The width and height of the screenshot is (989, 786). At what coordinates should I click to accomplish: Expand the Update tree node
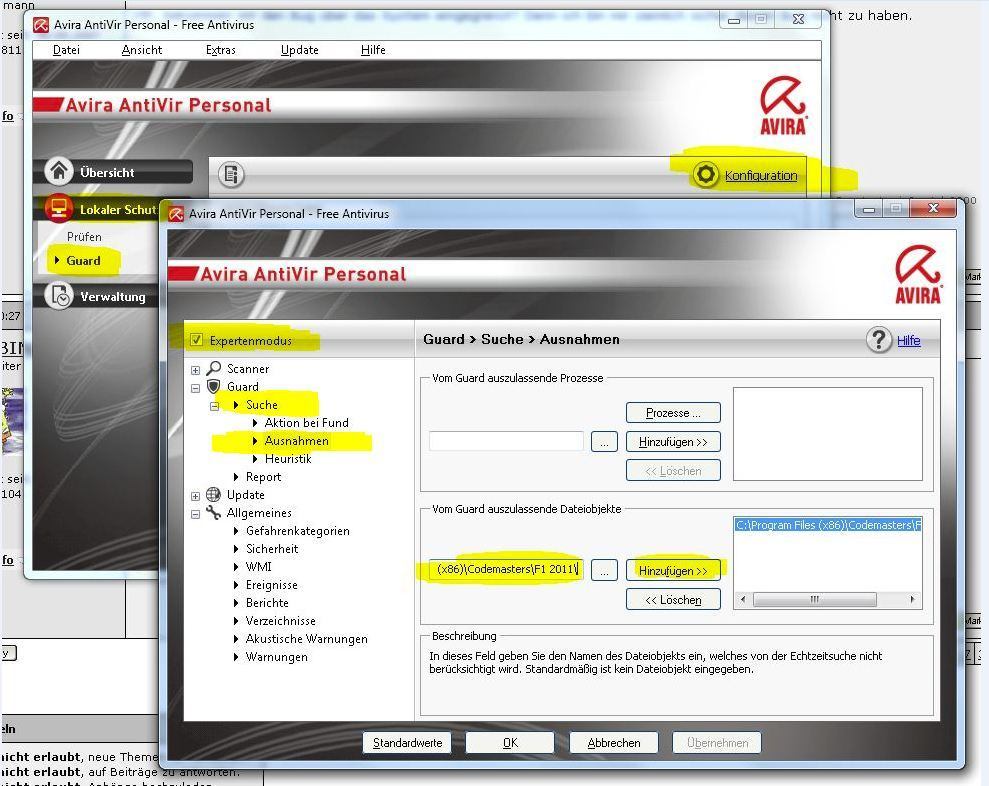coord(196,496)
